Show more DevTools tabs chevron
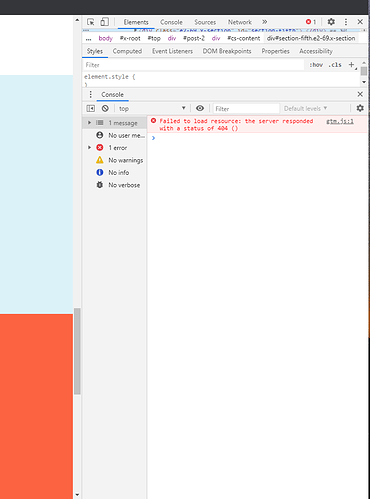 [x=264, y=22]
